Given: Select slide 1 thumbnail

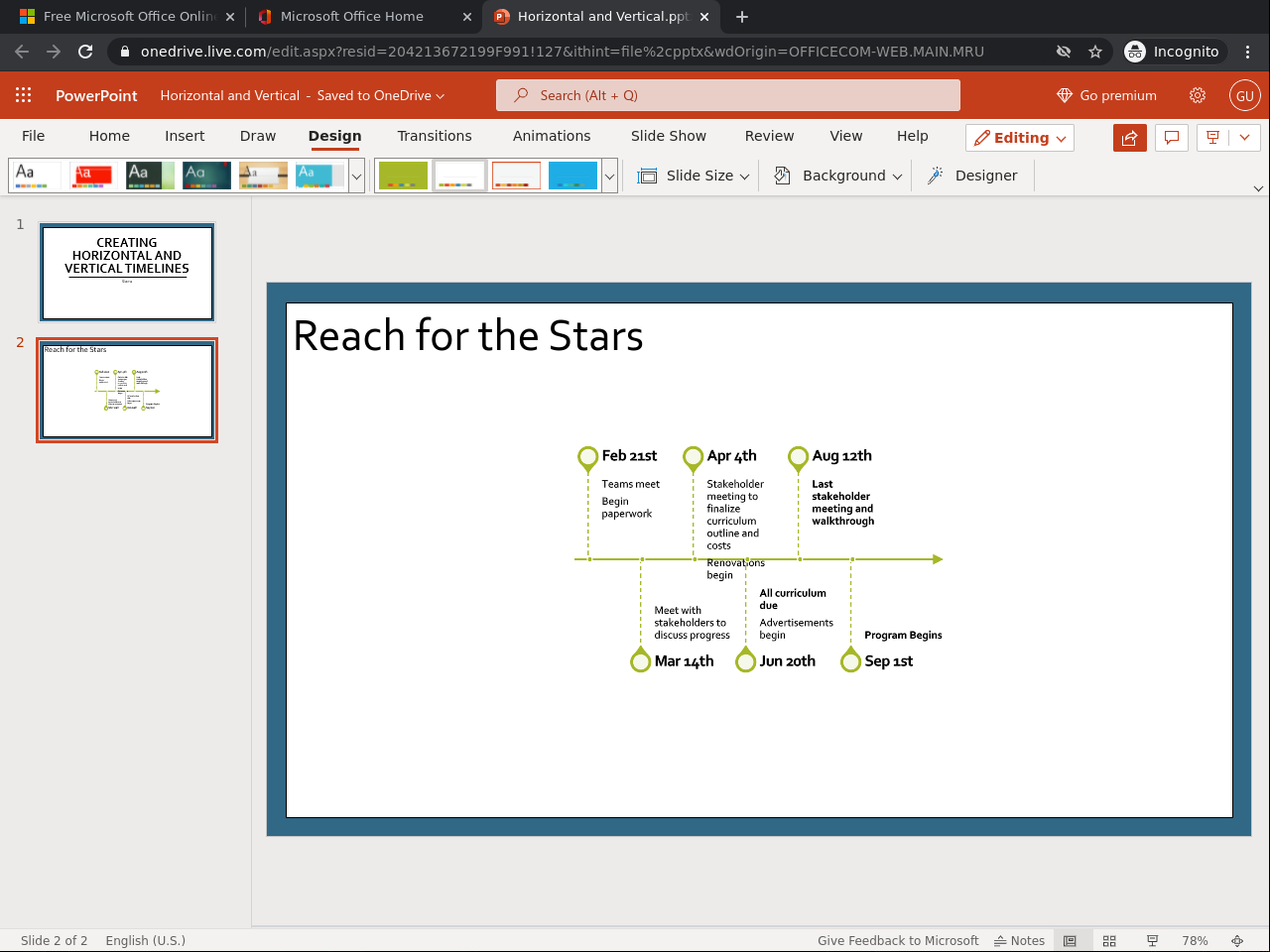Looking at the screenshot, I should click(x=127, y=272).
